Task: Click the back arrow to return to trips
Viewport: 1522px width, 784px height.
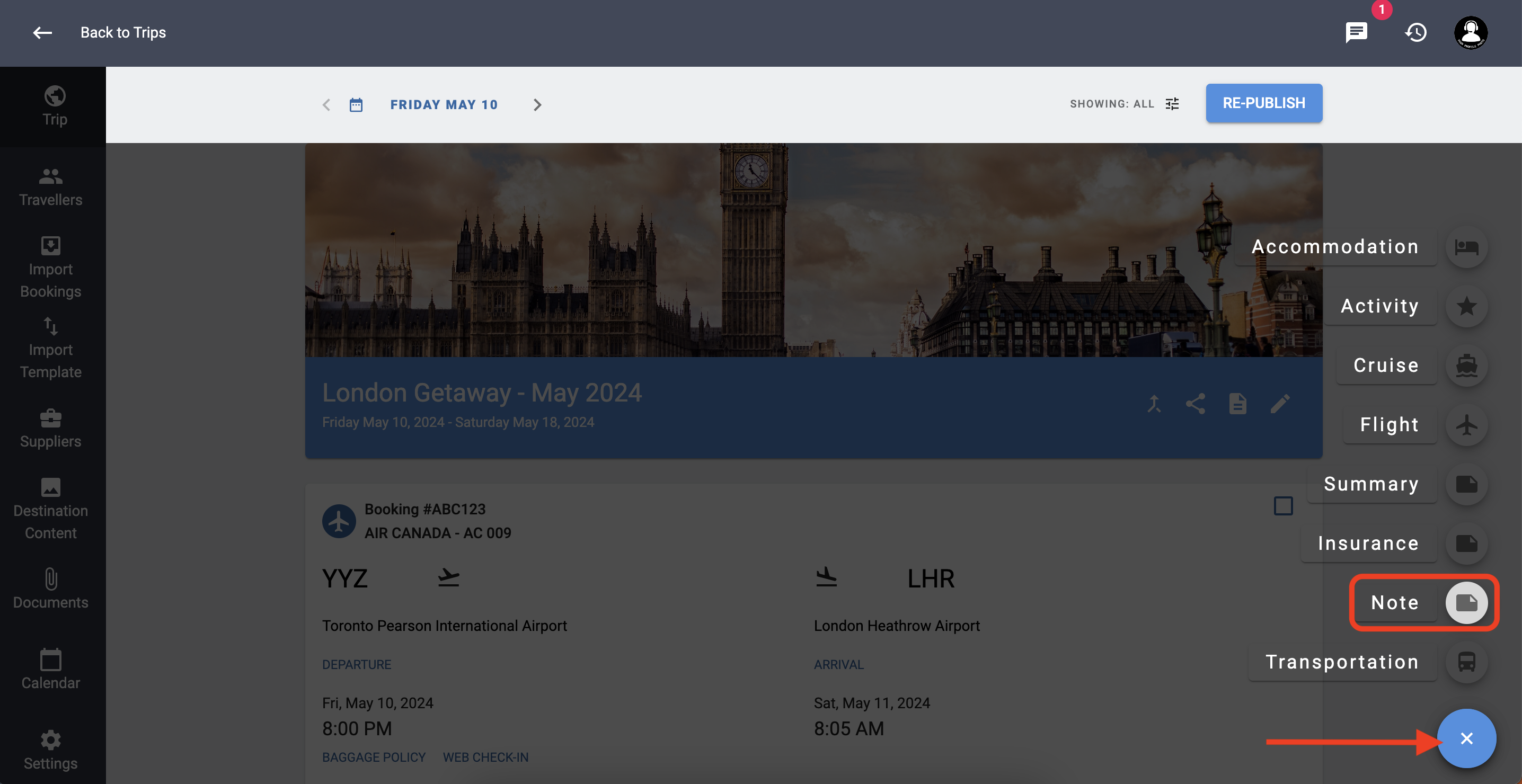Action: click(x=42, y=32)
